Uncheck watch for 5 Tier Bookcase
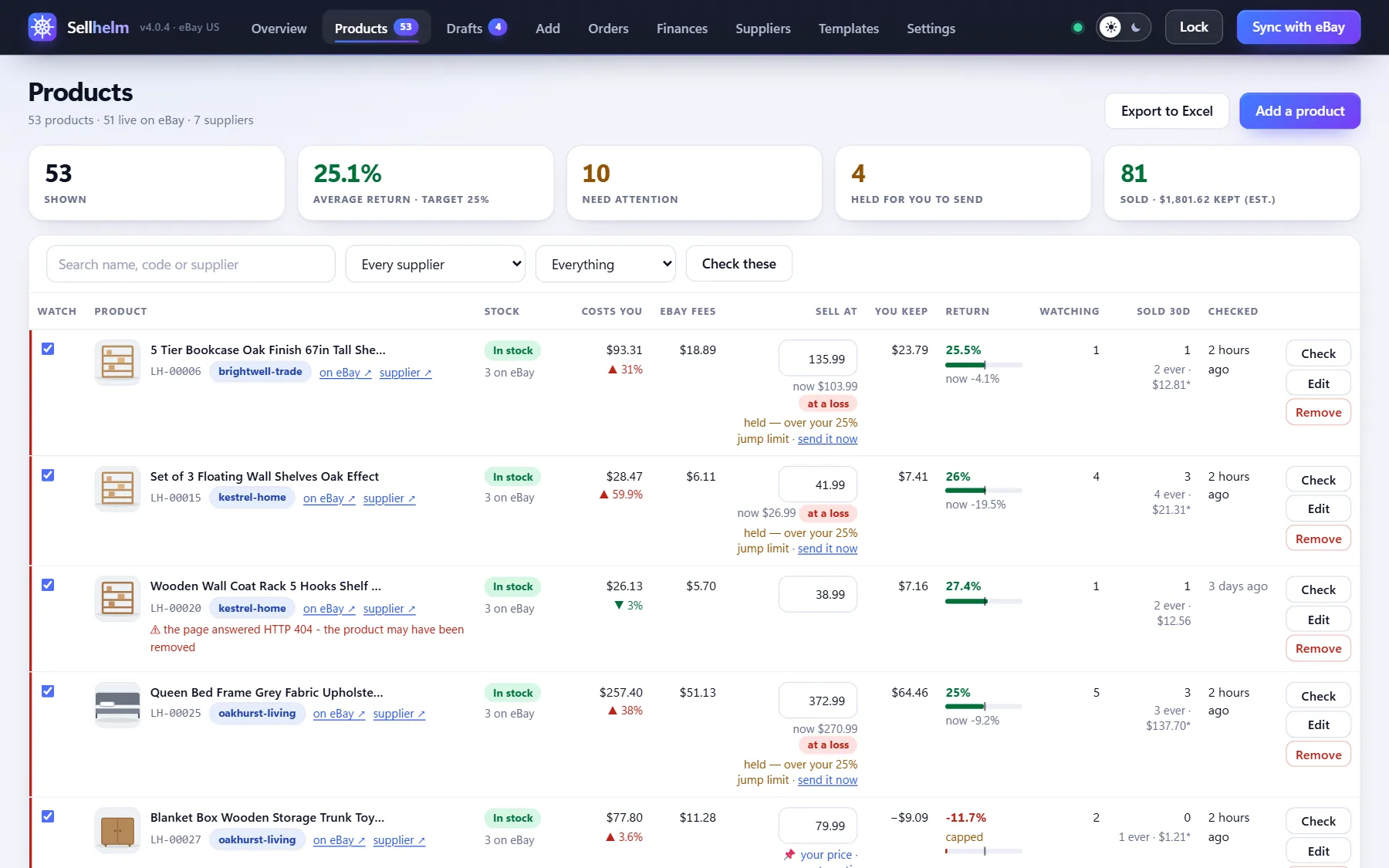The image size is (1389, 868). (48, 349)
